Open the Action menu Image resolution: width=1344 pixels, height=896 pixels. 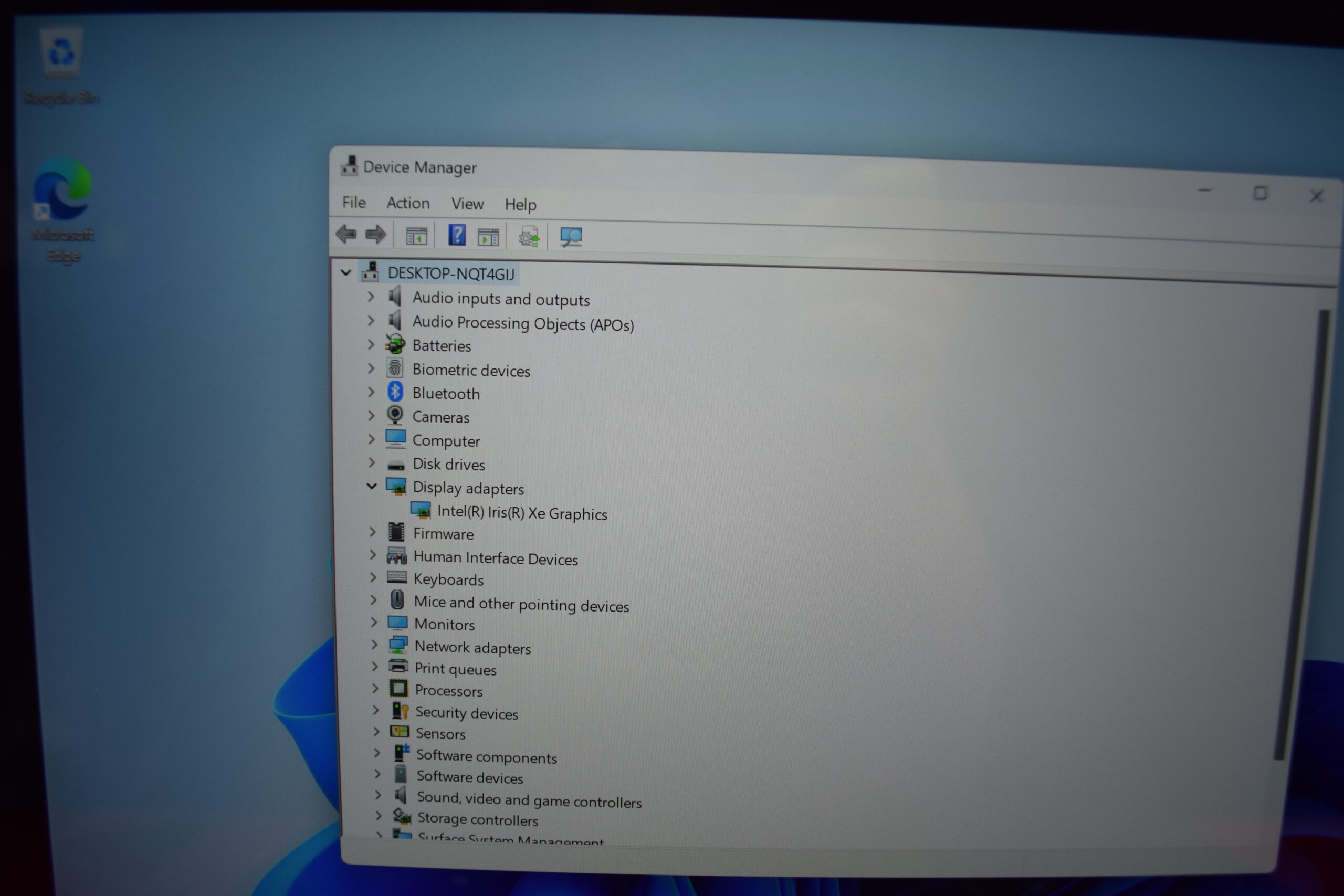pos(408,203)
